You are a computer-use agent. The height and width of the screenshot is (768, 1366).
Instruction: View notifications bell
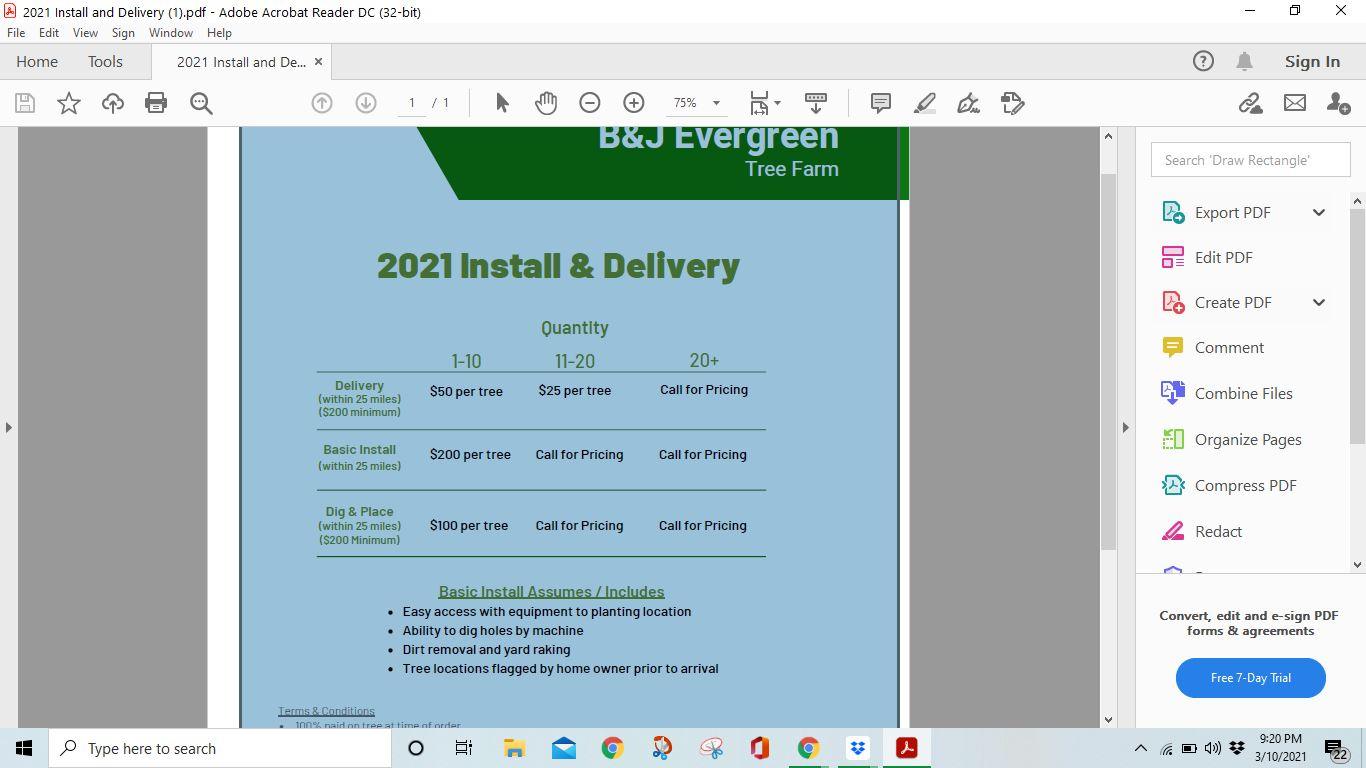click(1244, 61)
